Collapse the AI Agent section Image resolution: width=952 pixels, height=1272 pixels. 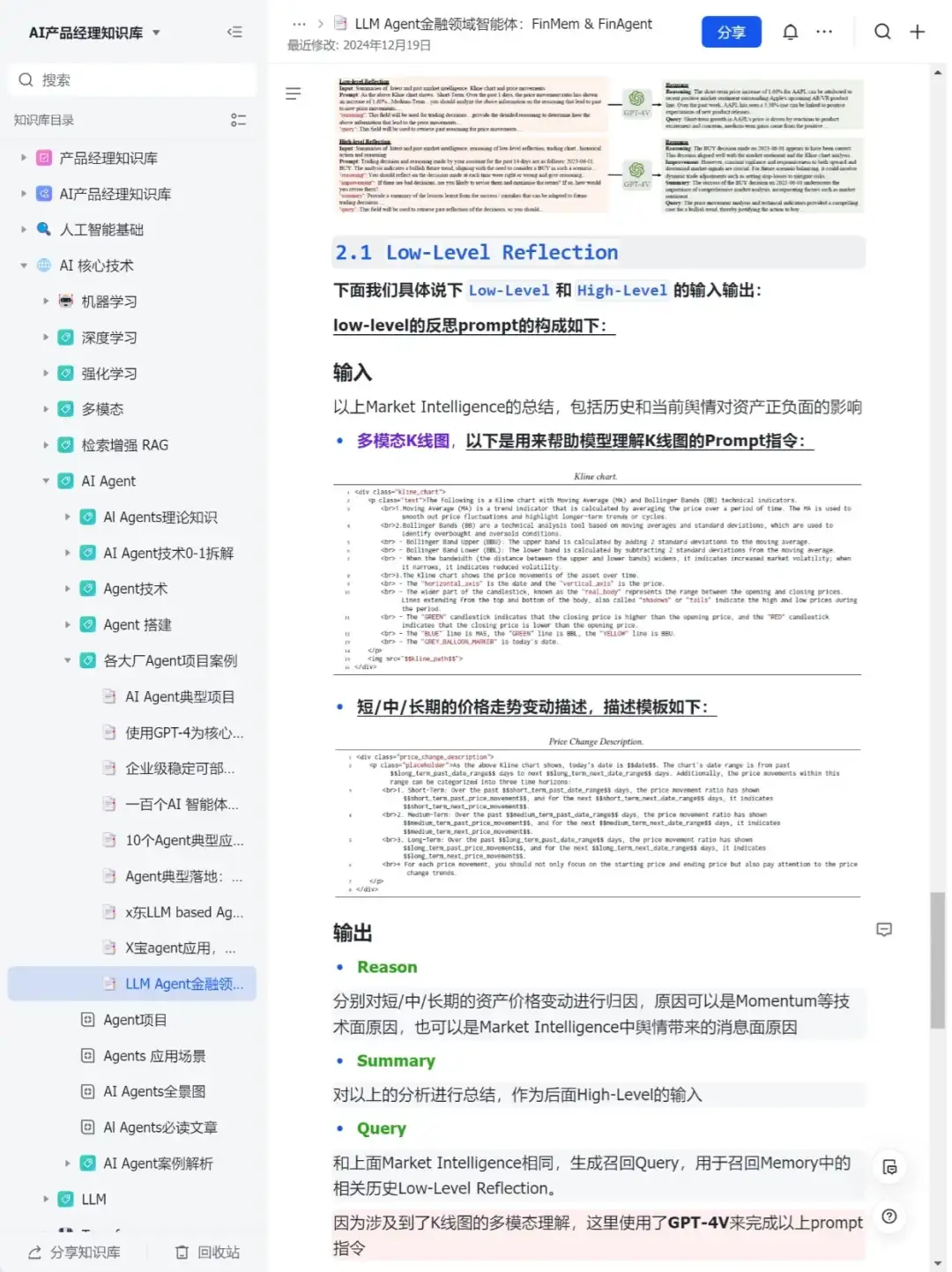(x=46, y=480)
